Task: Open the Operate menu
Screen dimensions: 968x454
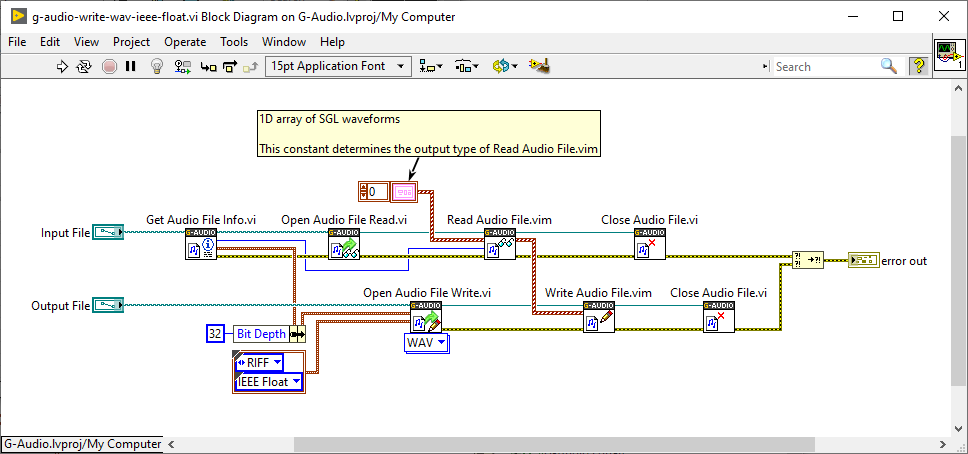Action: coord(185,42)
